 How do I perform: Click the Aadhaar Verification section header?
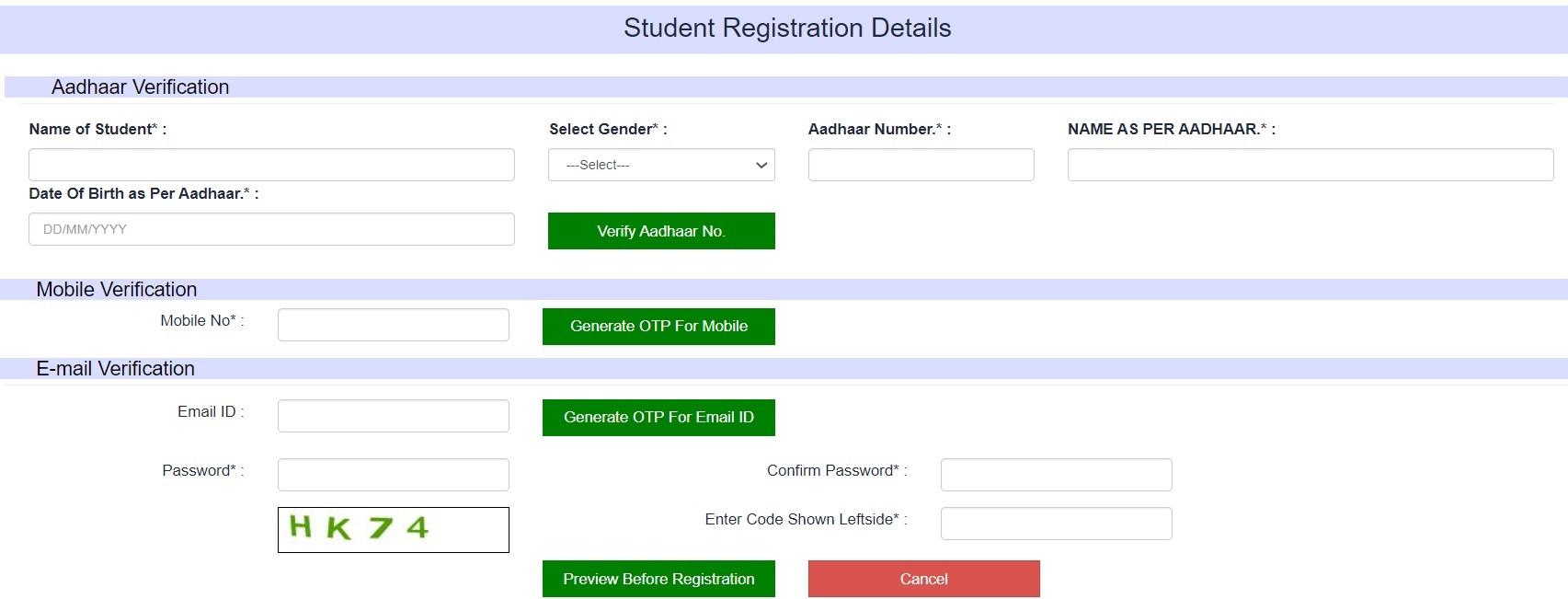[x=142, y=86]
